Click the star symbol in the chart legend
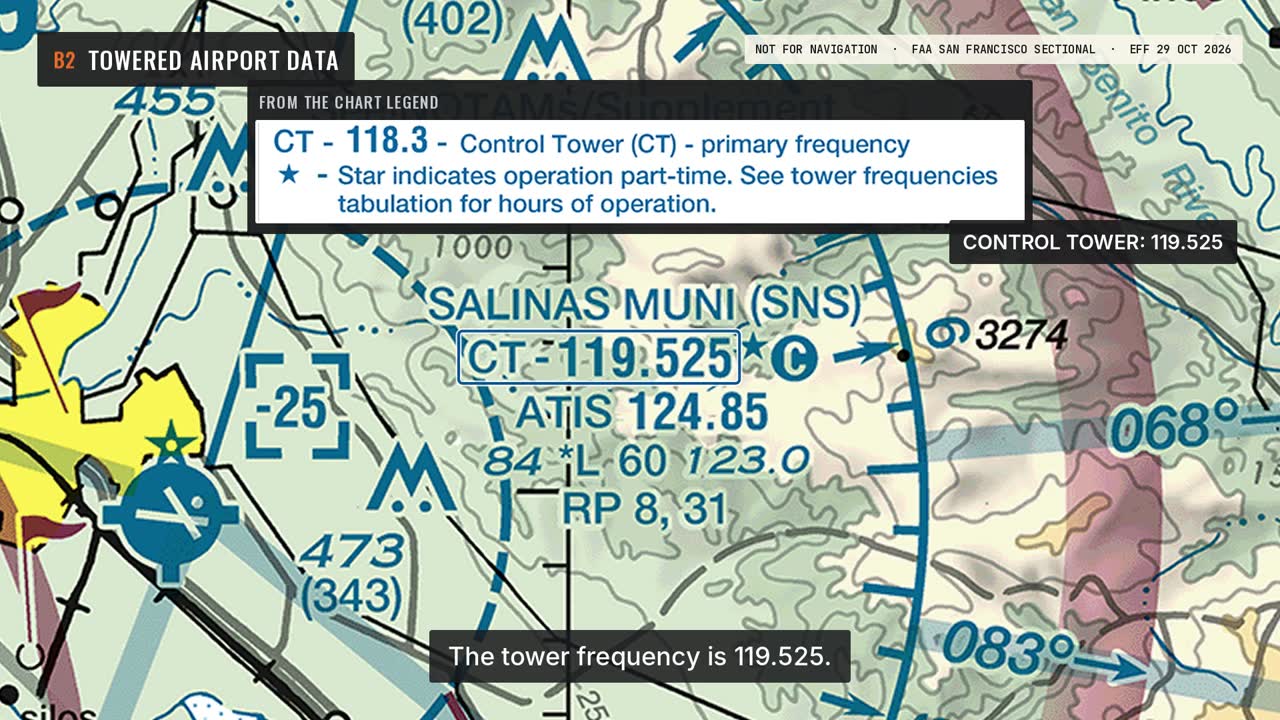1280x720 pixels. [x=289, y=175]
